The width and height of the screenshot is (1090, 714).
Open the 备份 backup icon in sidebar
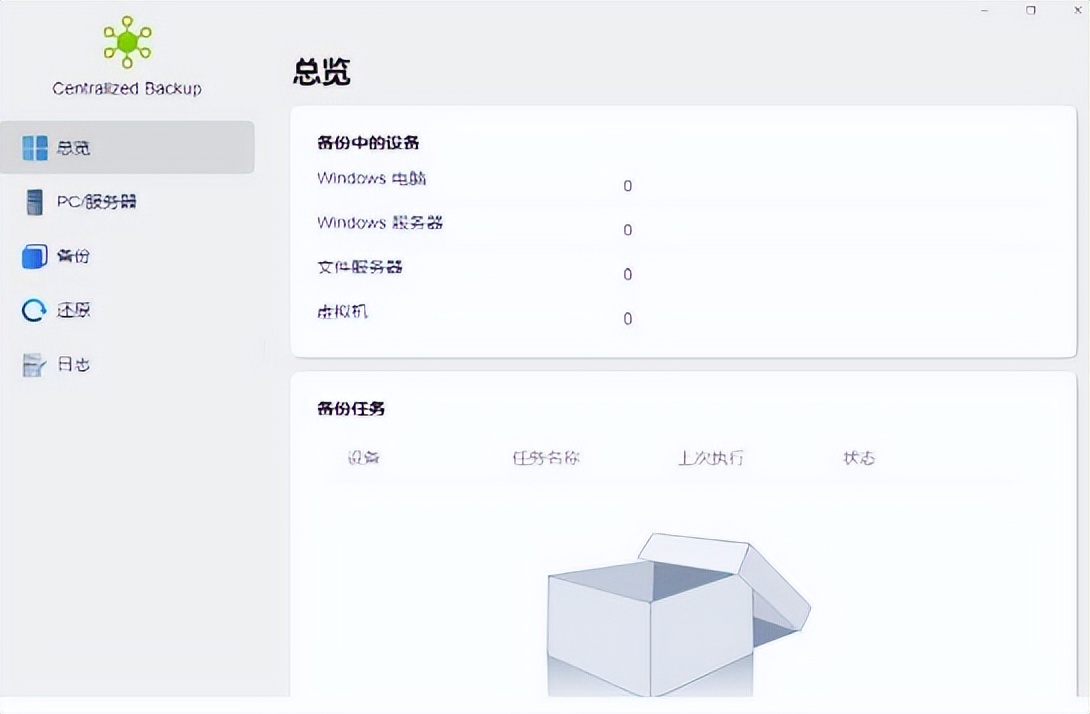(33, 256)
